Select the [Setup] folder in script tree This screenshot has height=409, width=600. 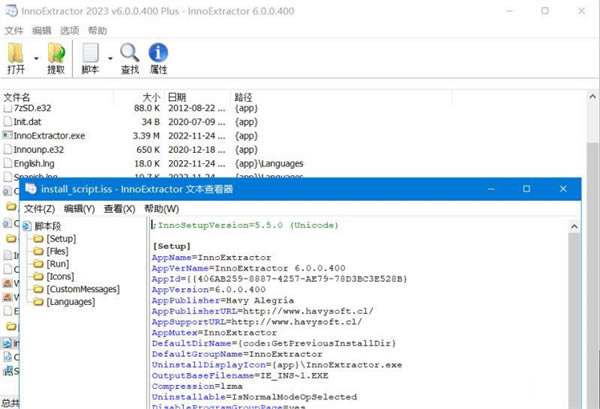(61, 239)
